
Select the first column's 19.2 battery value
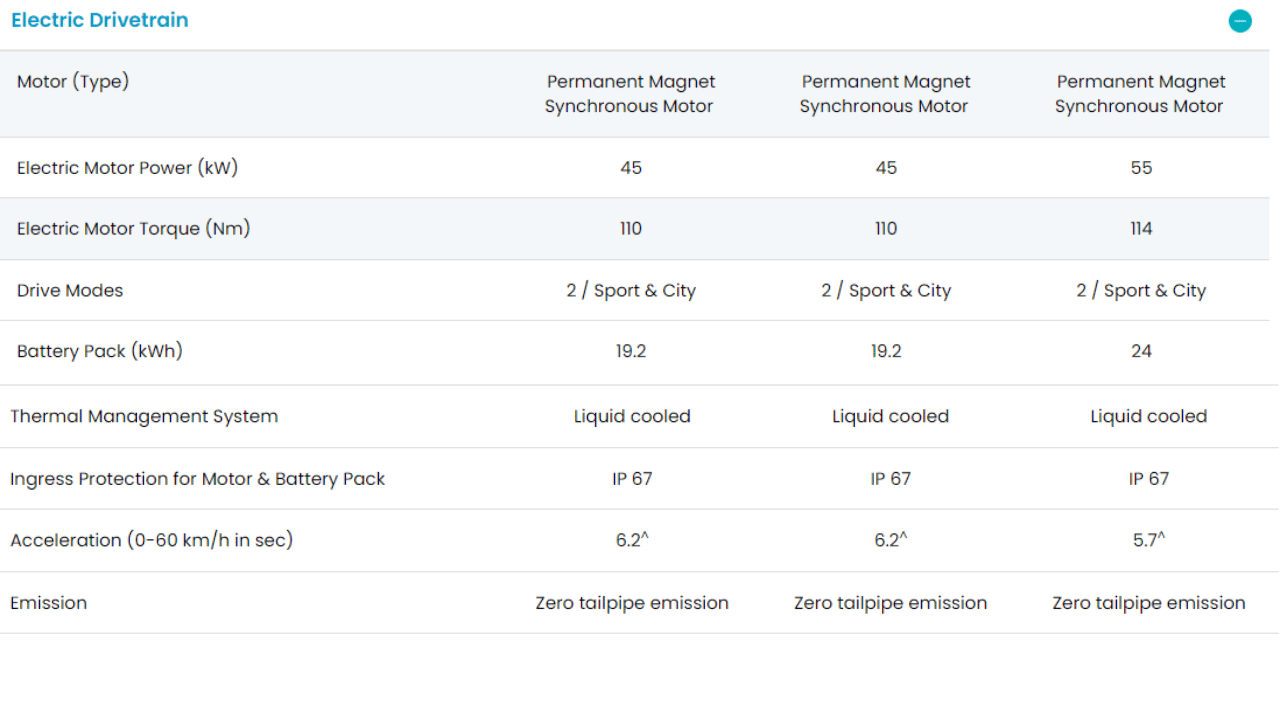pyautogui.click(x=631, y=352)
